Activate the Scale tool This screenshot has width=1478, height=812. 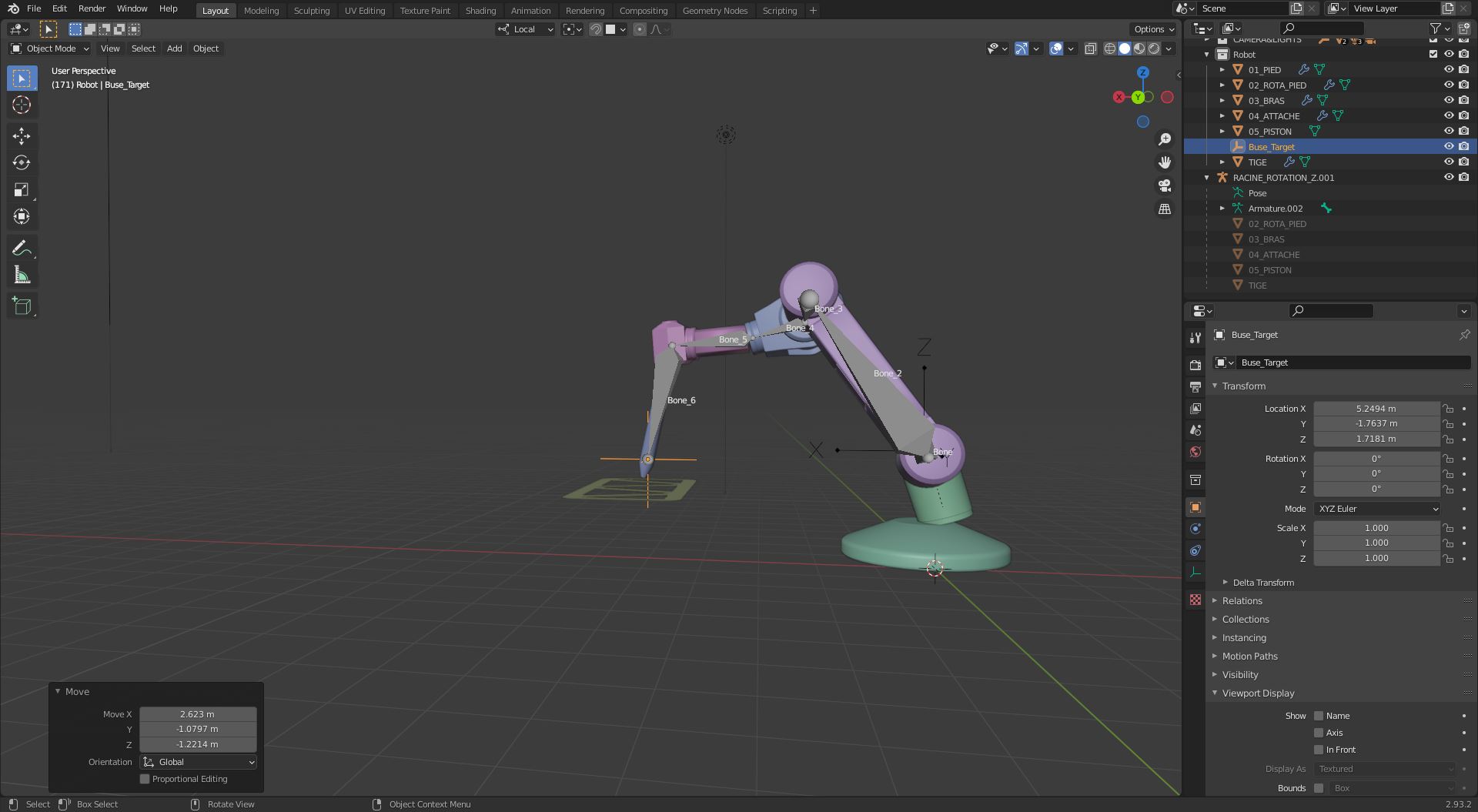click(22, 190)
